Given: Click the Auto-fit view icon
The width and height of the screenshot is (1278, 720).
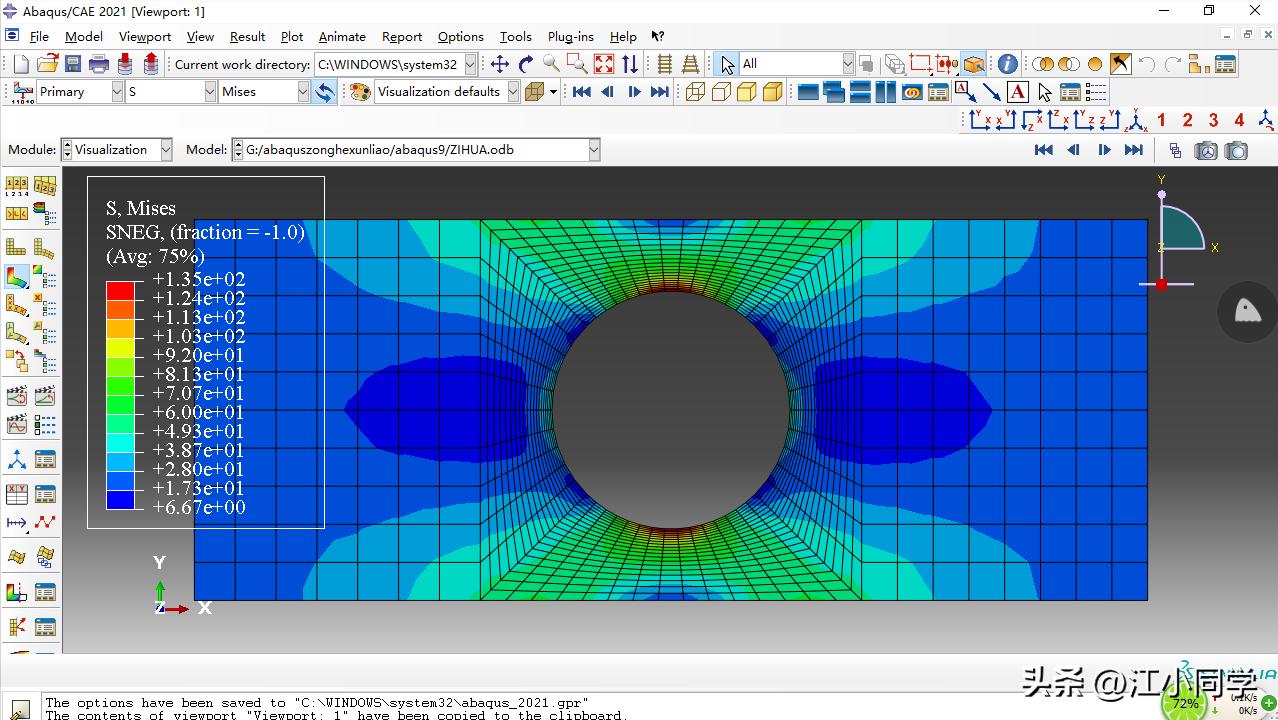Looking at the screenshot, I should coord(604,64).
